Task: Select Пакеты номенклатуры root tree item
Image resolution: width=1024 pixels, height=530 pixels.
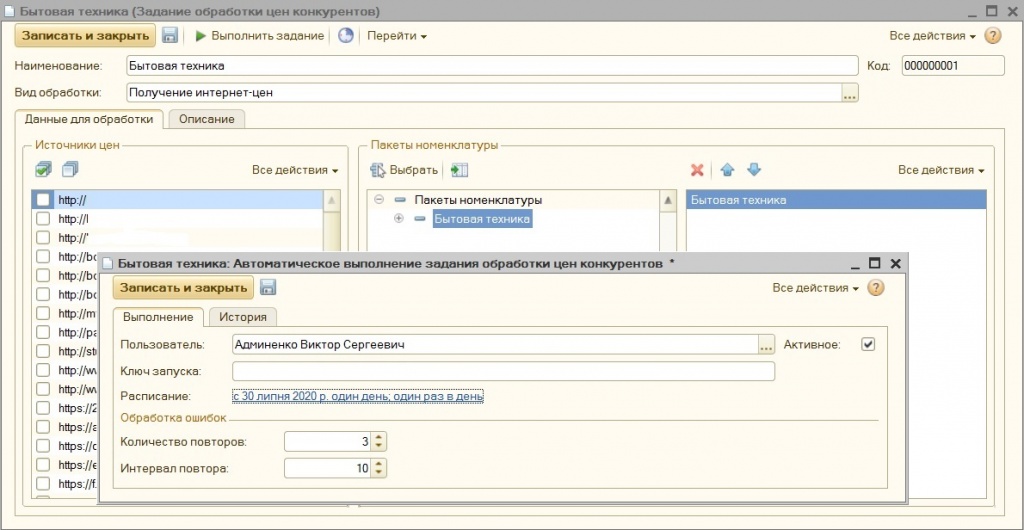Action: coord(478,200)
